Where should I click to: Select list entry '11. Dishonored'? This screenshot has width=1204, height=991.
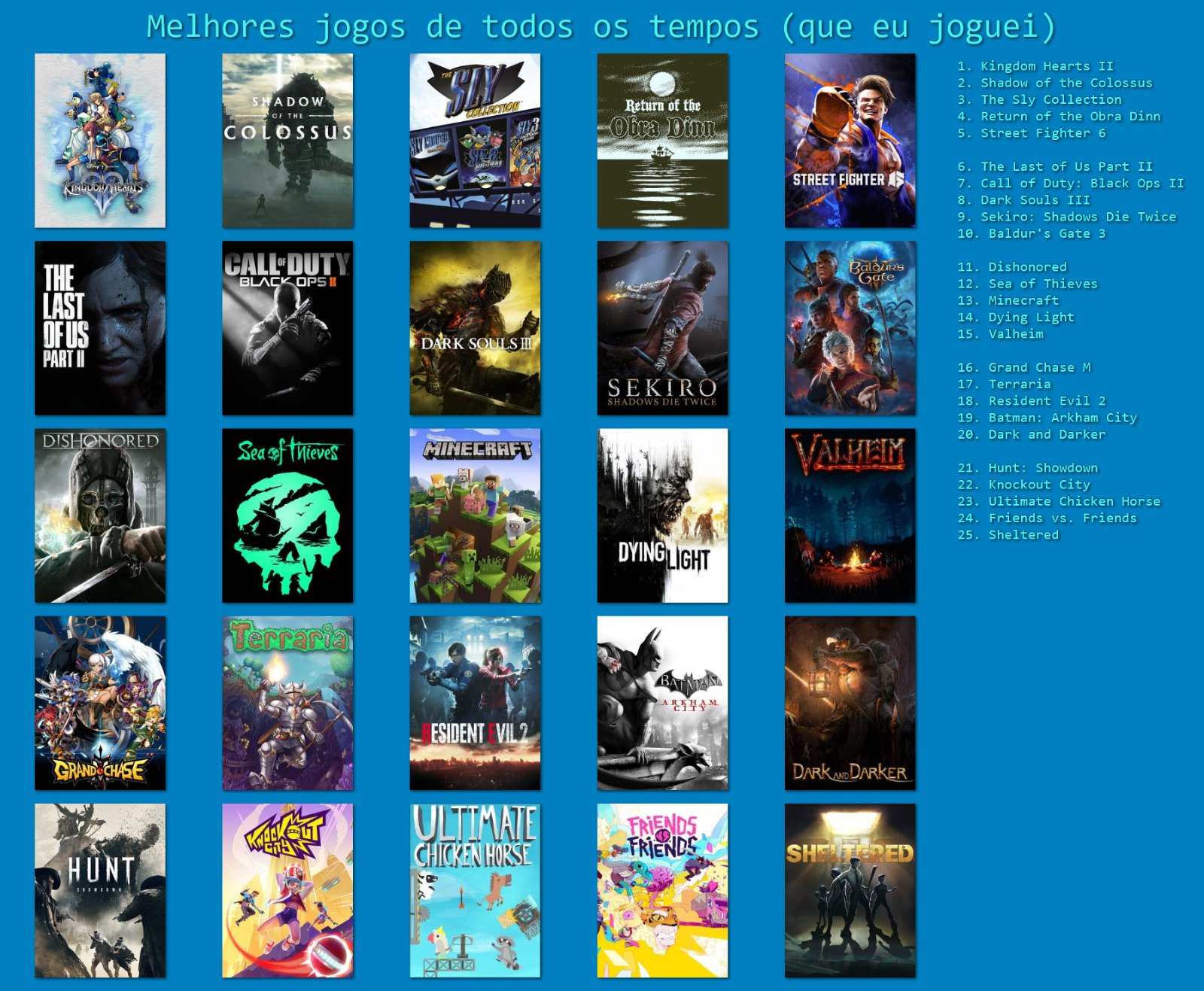(x=1012, y=266)
